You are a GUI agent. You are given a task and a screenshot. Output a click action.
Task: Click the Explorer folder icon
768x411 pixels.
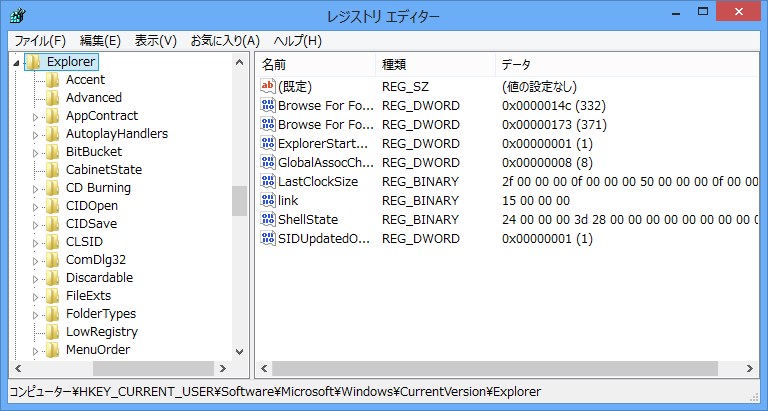click(33, 62)
